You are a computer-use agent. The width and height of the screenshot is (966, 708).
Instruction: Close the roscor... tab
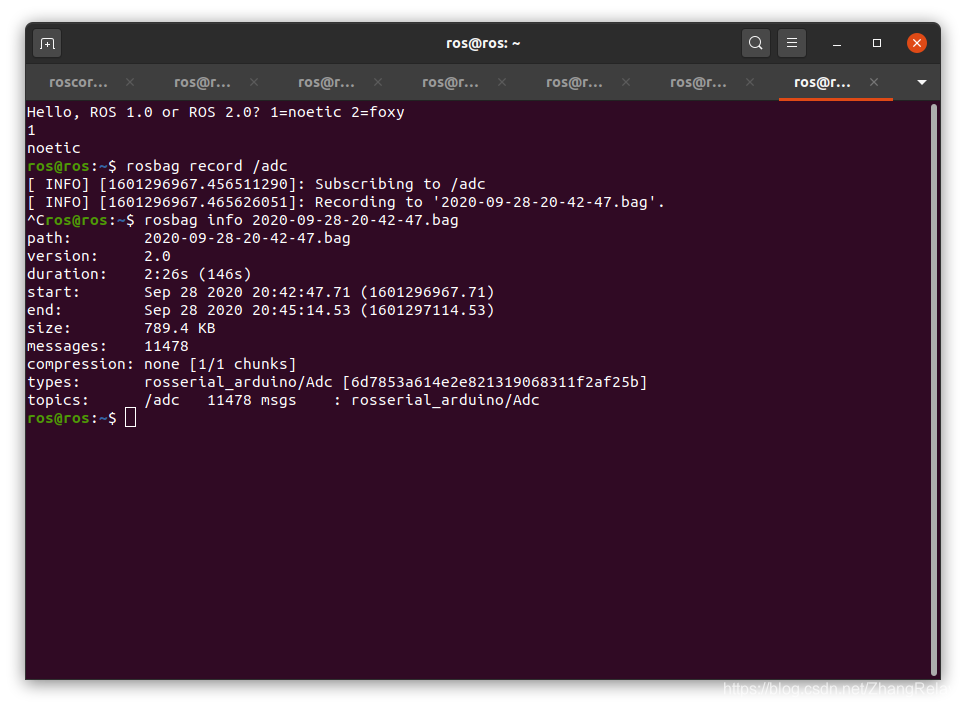[130, 82]
